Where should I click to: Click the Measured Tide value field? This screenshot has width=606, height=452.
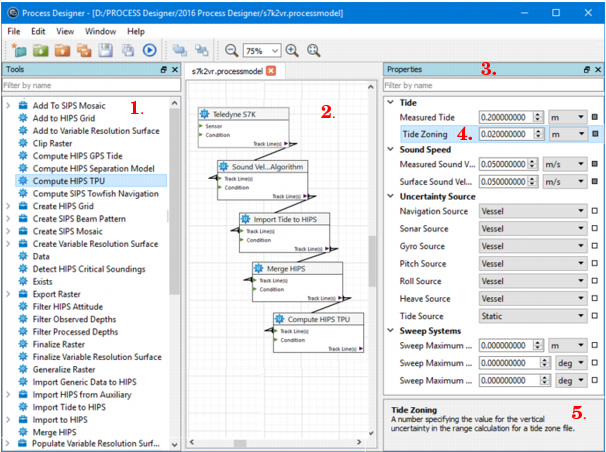[x=505, y=118]
